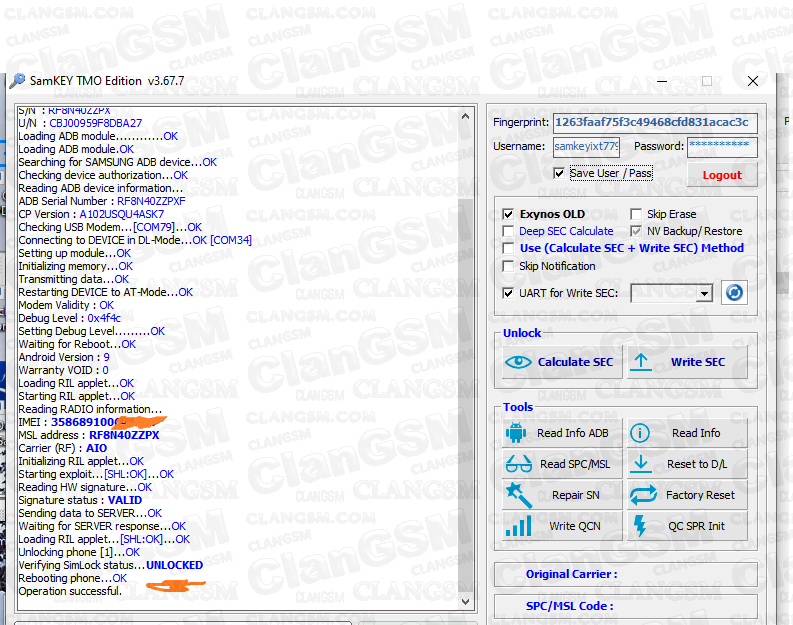
Task: Click the Calculate SEC label
Action: point(575,362)
